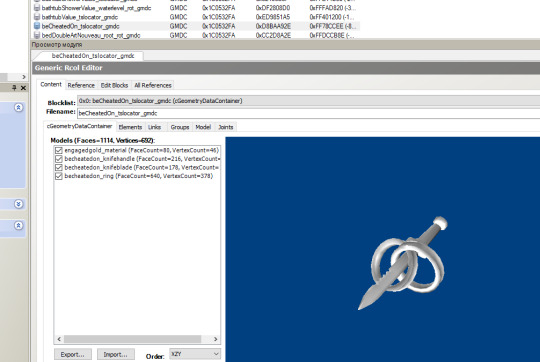Image resolution: width=540 pixels, height=362 pixels.
Task: Click the right arrow of models list scrollbar
Action: 216,339
